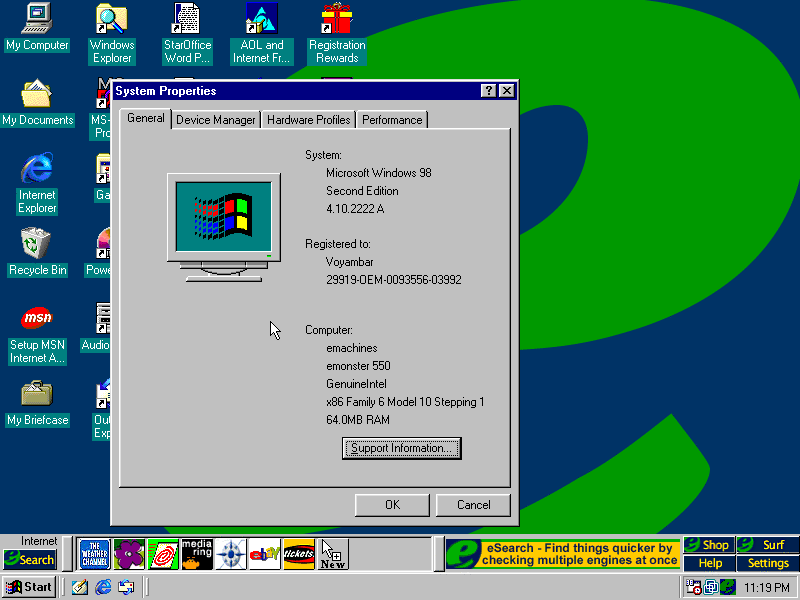Viewport: 800px width, 600px height.
Task: Click the Support Information button
Action: pyautogui.click(x=401, y=448)
